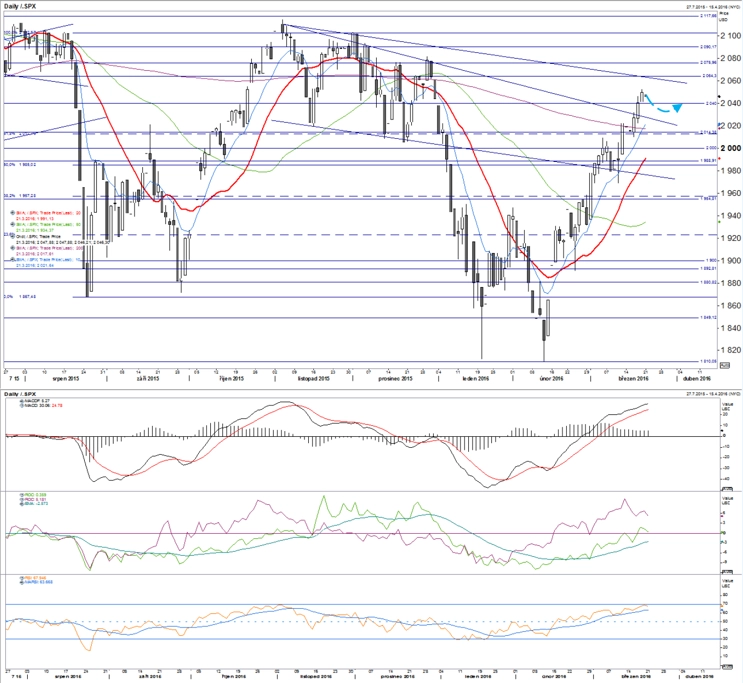Click the red 20-period moving average legend icon
This screenshot has height=683, width=743.
click(13, 213)
